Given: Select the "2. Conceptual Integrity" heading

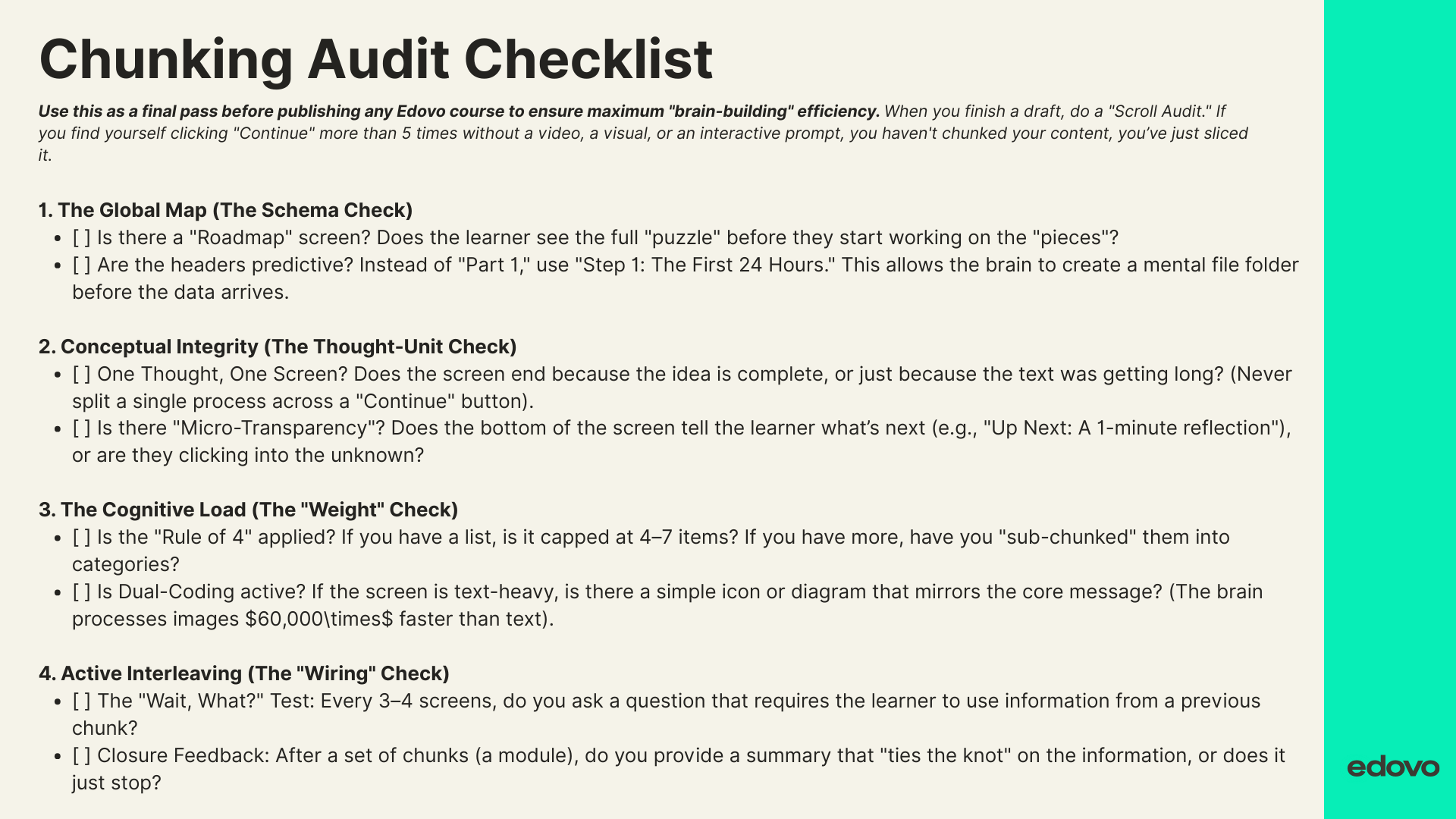Looking at the screenshot, I should coord(277,347).
